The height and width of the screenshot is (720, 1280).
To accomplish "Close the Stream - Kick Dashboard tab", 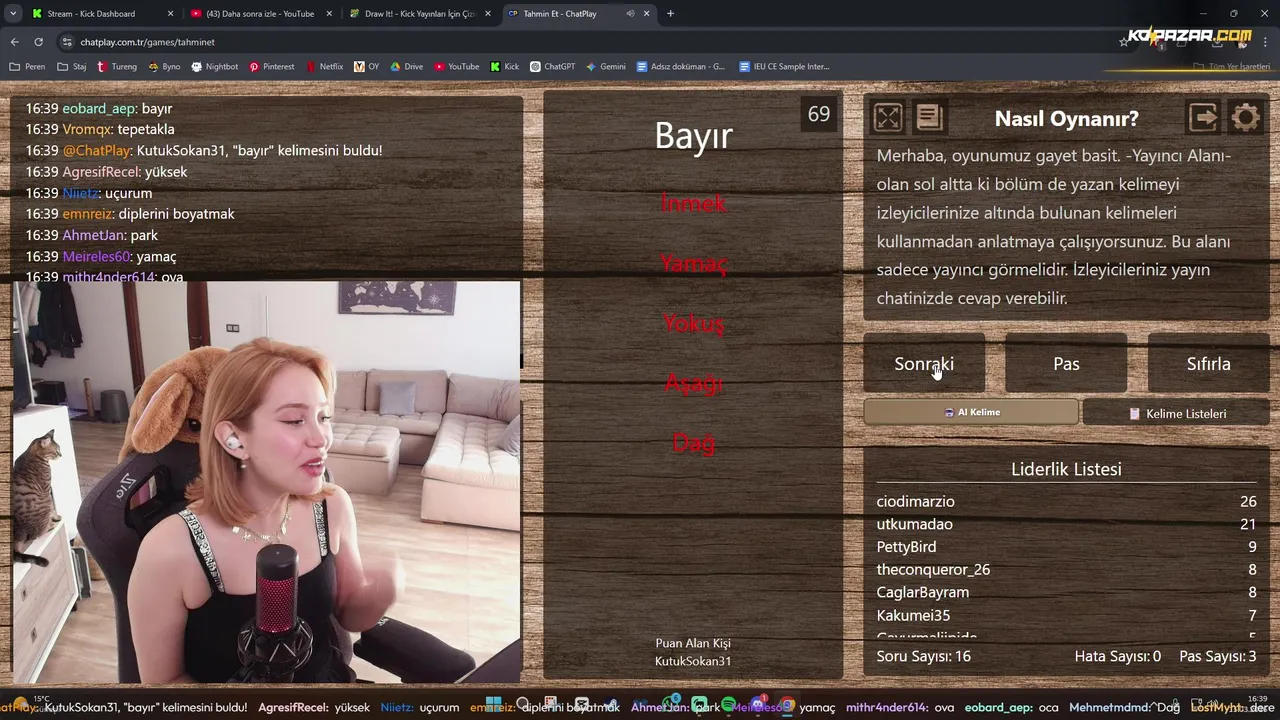I will (170, 14).
